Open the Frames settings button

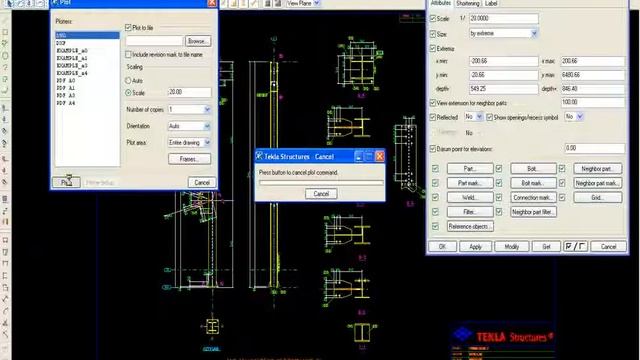(189, 159)
